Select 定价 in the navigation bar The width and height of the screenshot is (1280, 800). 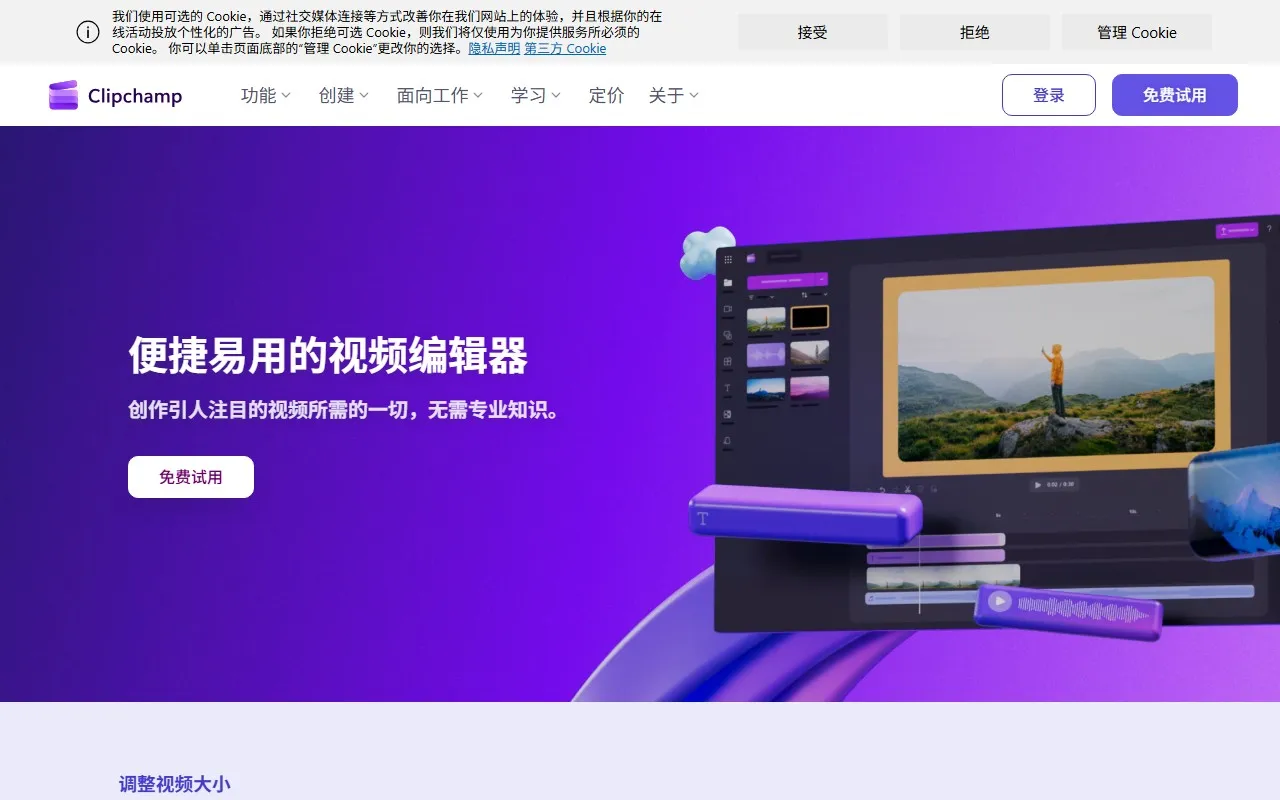pyautogui.click(x=606, y=95)
